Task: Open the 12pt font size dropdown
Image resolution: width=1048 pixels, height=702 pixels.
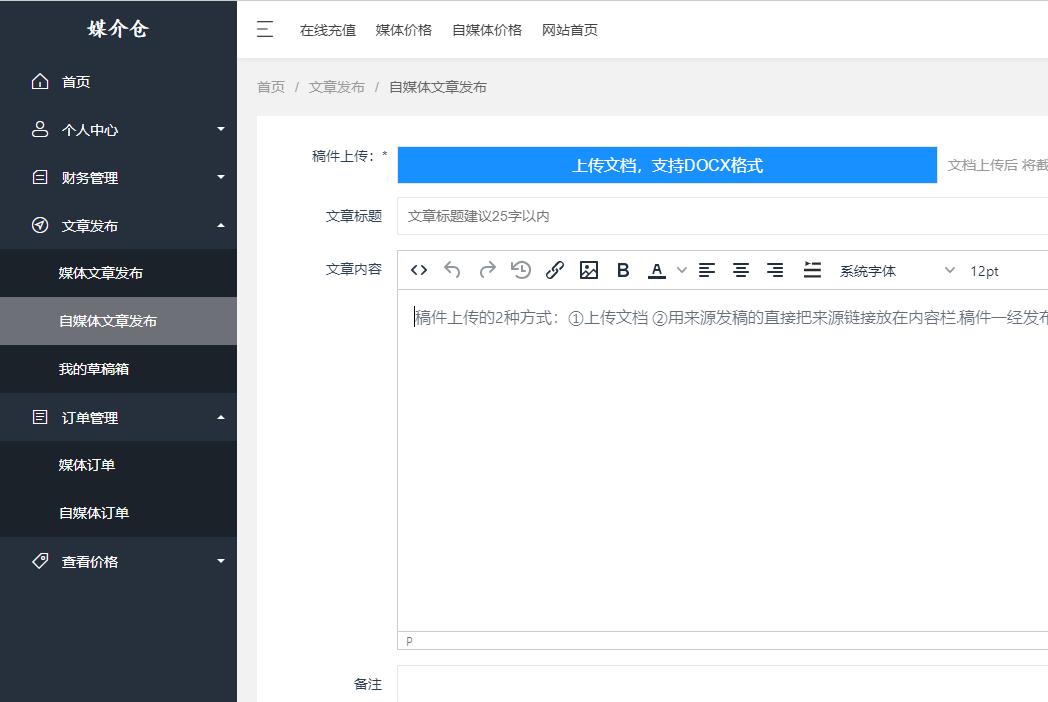Action: point(988,270)
